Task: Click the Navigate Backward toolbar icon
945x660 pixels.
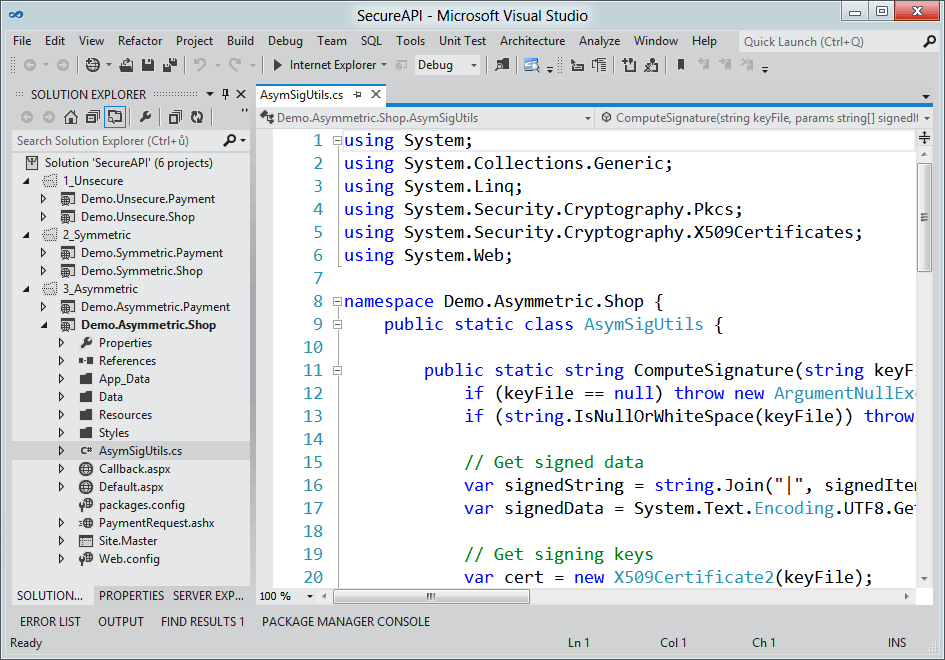Action: (30, 65)
